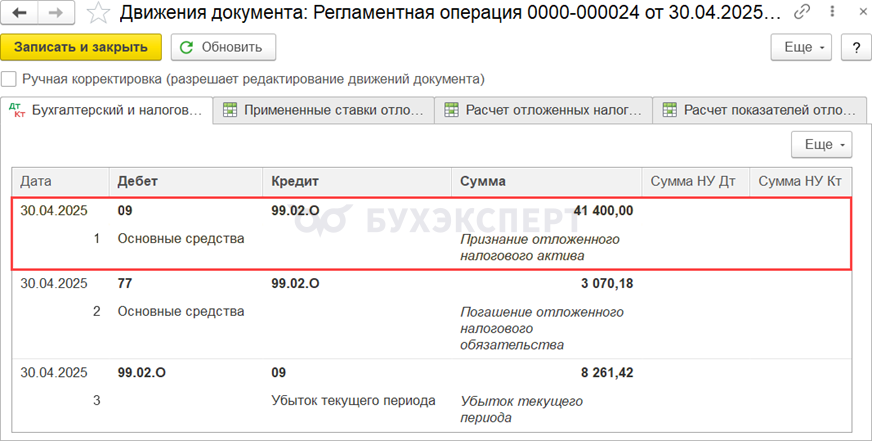872x441 pixels.
Task: Add document to favorites with star
Action: coord(98,14)
